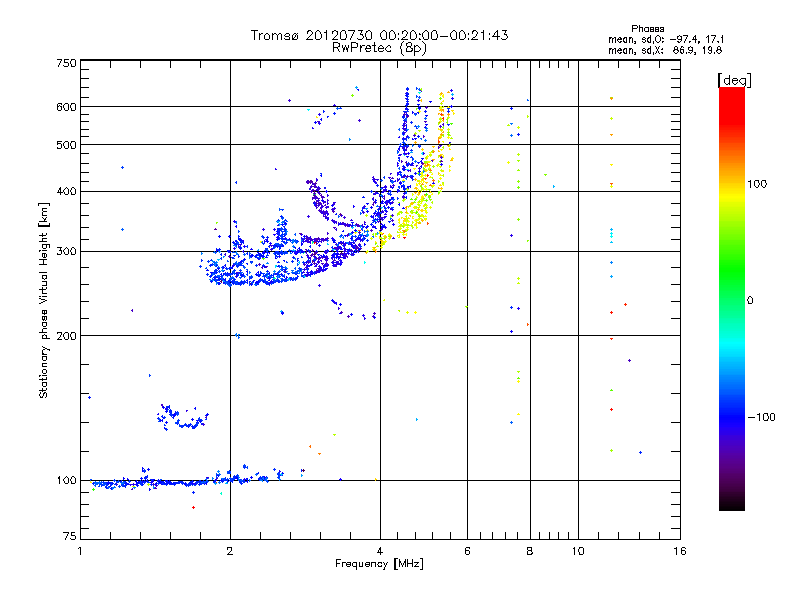Click the colorbar label '0'
This screenshot has height=600, width=800.
point(750,301)
